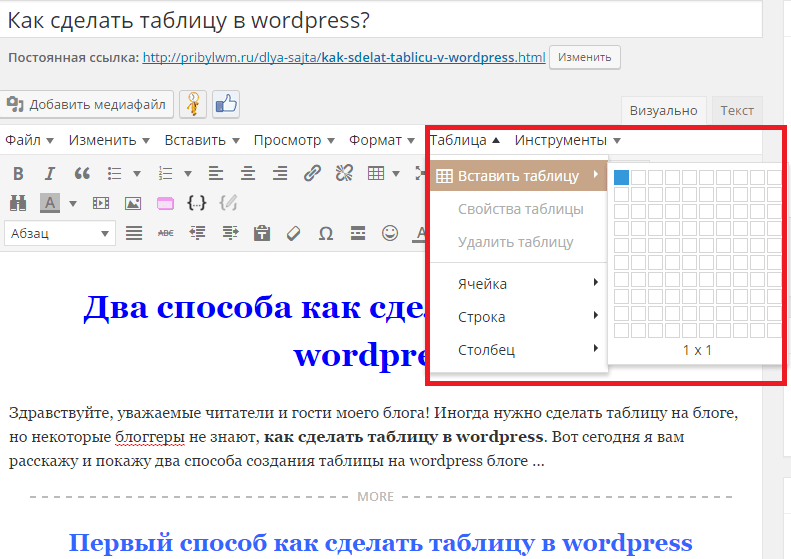The image size is (791, 559).
Task: Open the Инструменты menu
Action: point(568,140)
